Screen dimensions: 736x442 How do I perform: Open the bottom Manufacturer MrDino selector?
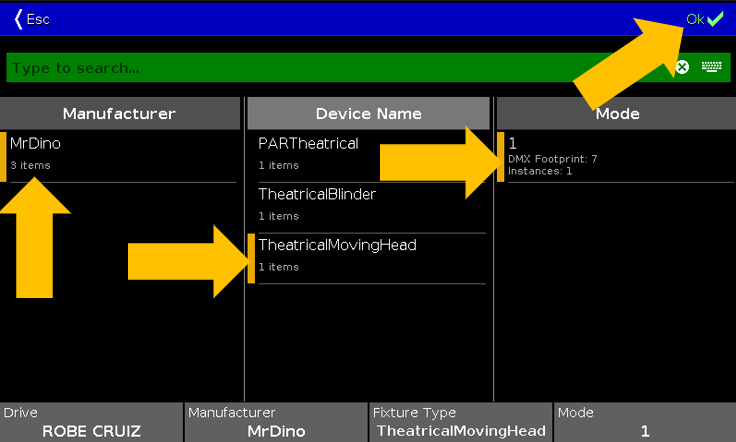click(276, 422)
